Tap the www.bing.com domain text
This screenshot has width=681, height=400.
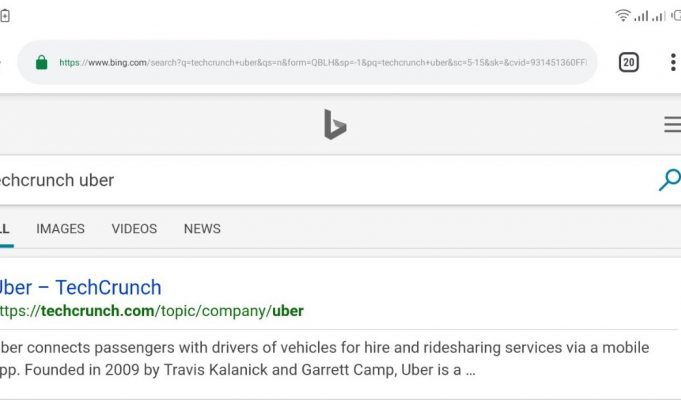point(117,63)
